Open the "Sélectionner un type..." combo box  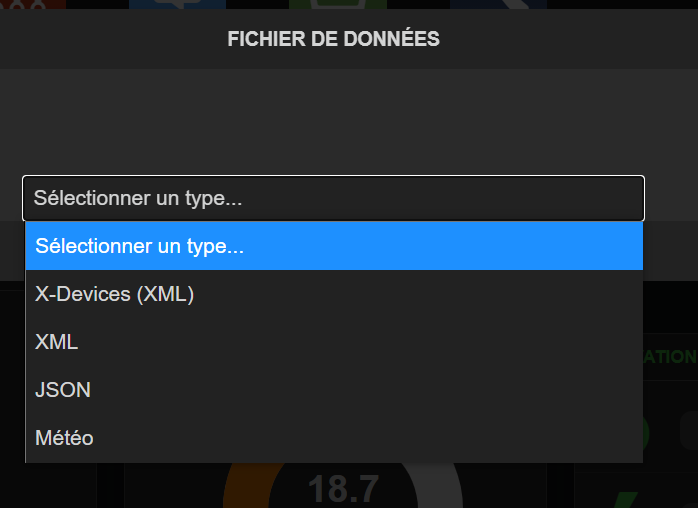point(333,198)
